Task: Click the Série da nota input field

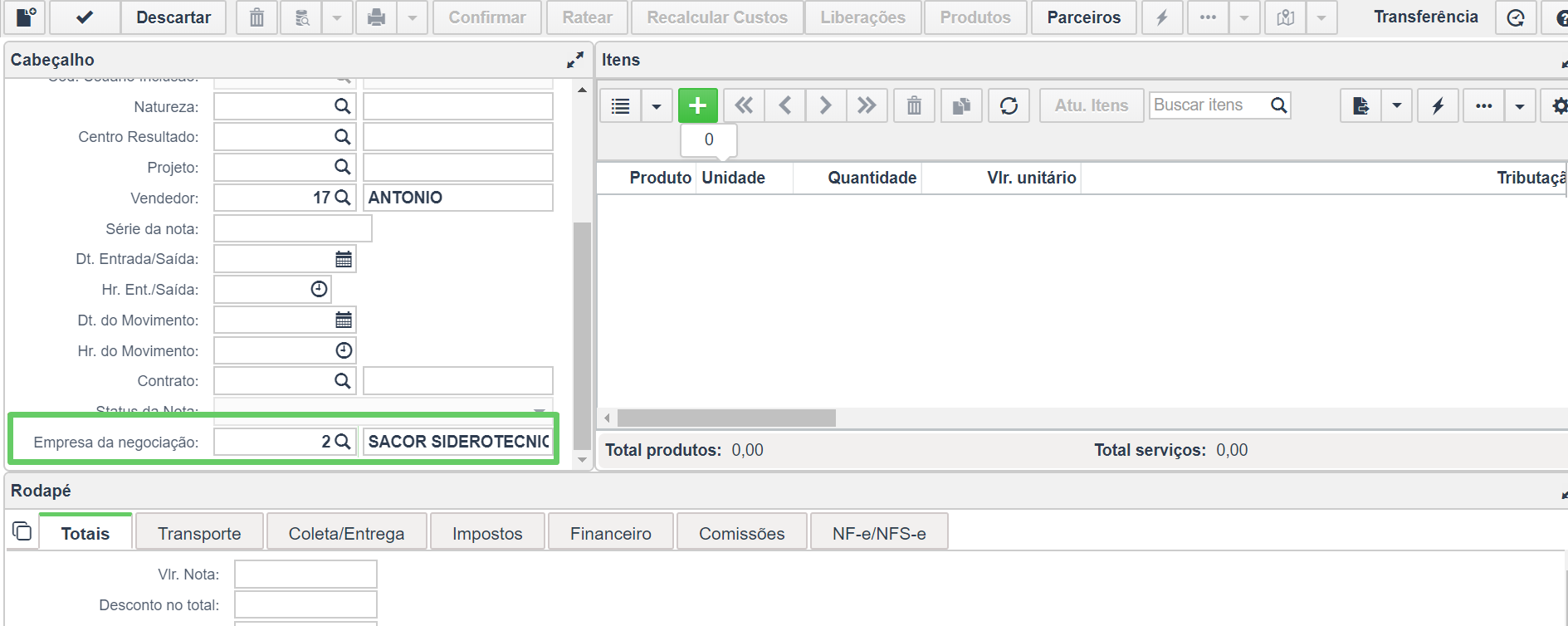Action: click(x=293, y=228)
